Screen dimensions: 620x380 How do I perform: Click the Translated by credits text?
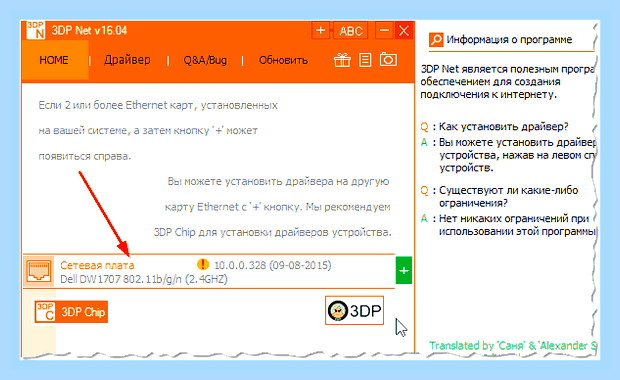tap(512, 346)
